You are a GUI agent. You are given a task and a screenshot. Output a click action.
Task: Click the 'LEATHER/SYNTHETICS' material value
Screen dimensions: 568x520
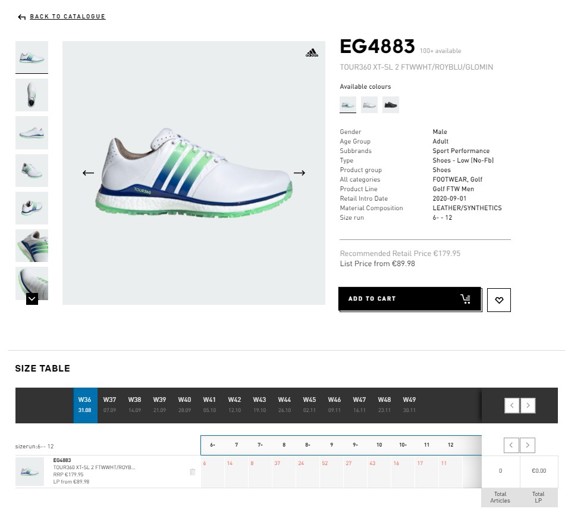[467, 208]
